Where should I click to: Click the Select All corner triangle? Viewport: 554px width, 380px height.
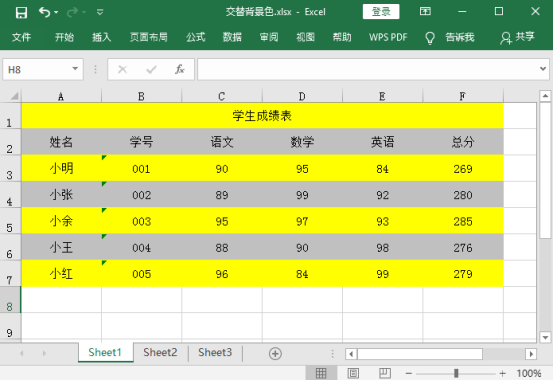pos(14,96)
